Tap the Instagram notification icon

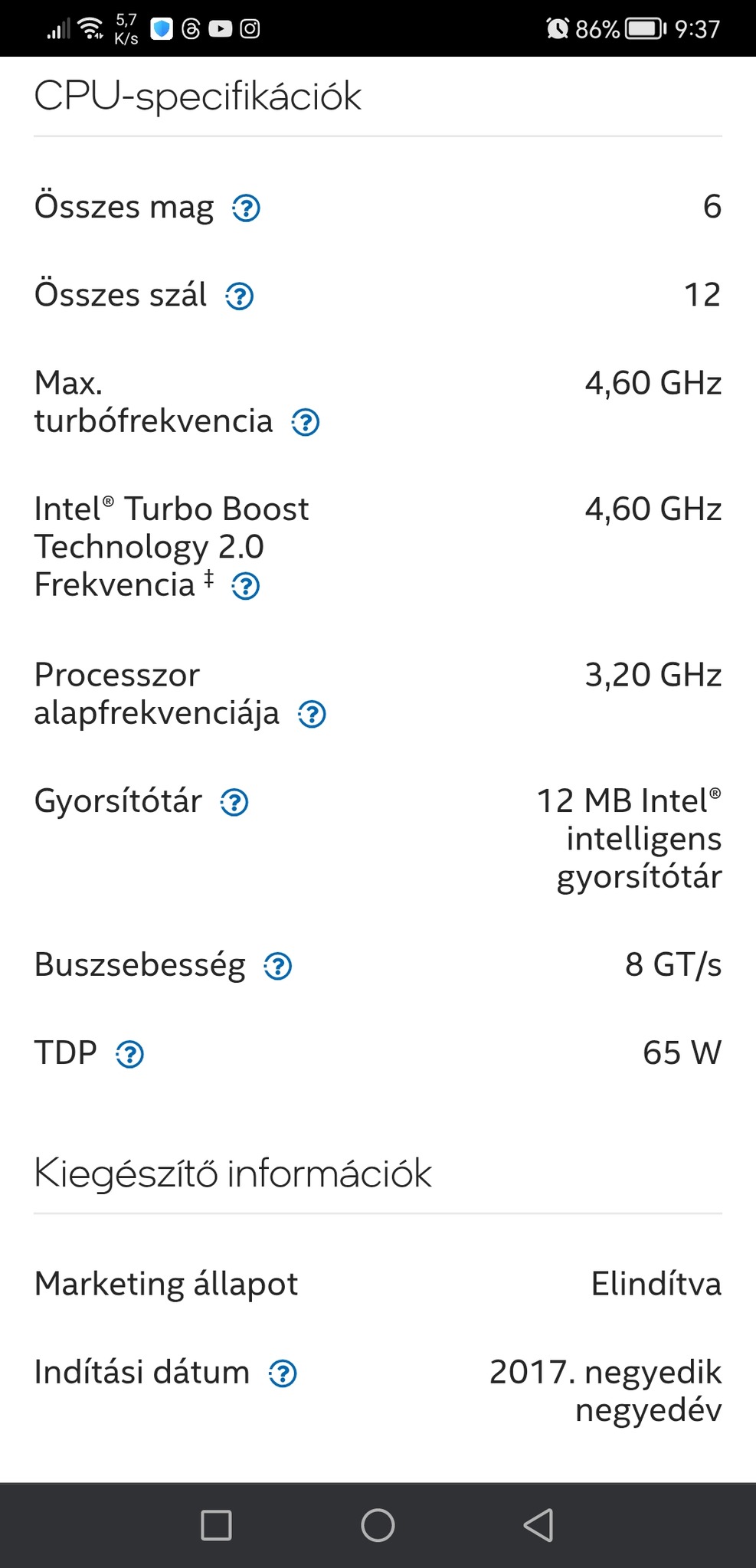(250, 29)
